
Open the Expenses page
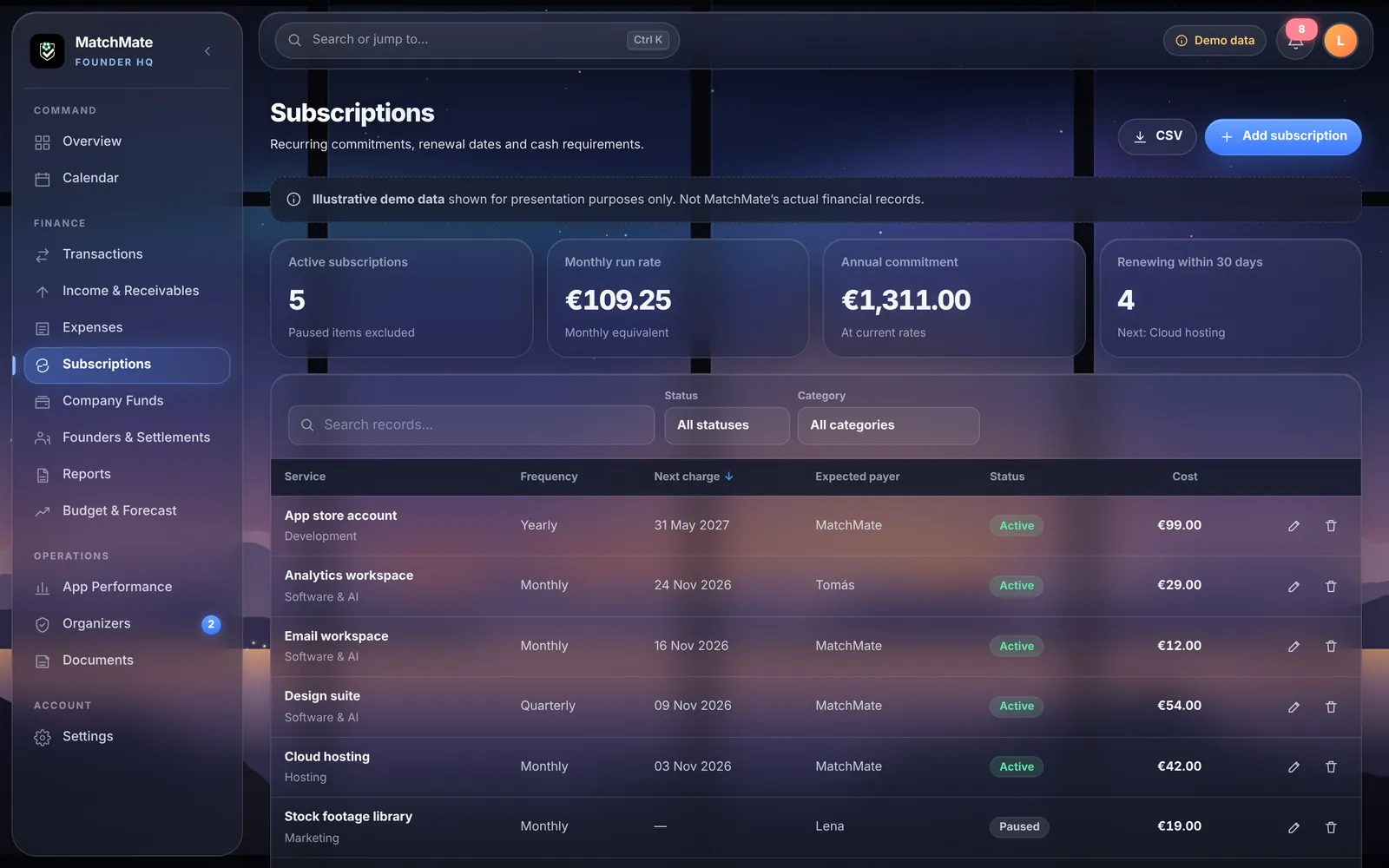(127, 327)
